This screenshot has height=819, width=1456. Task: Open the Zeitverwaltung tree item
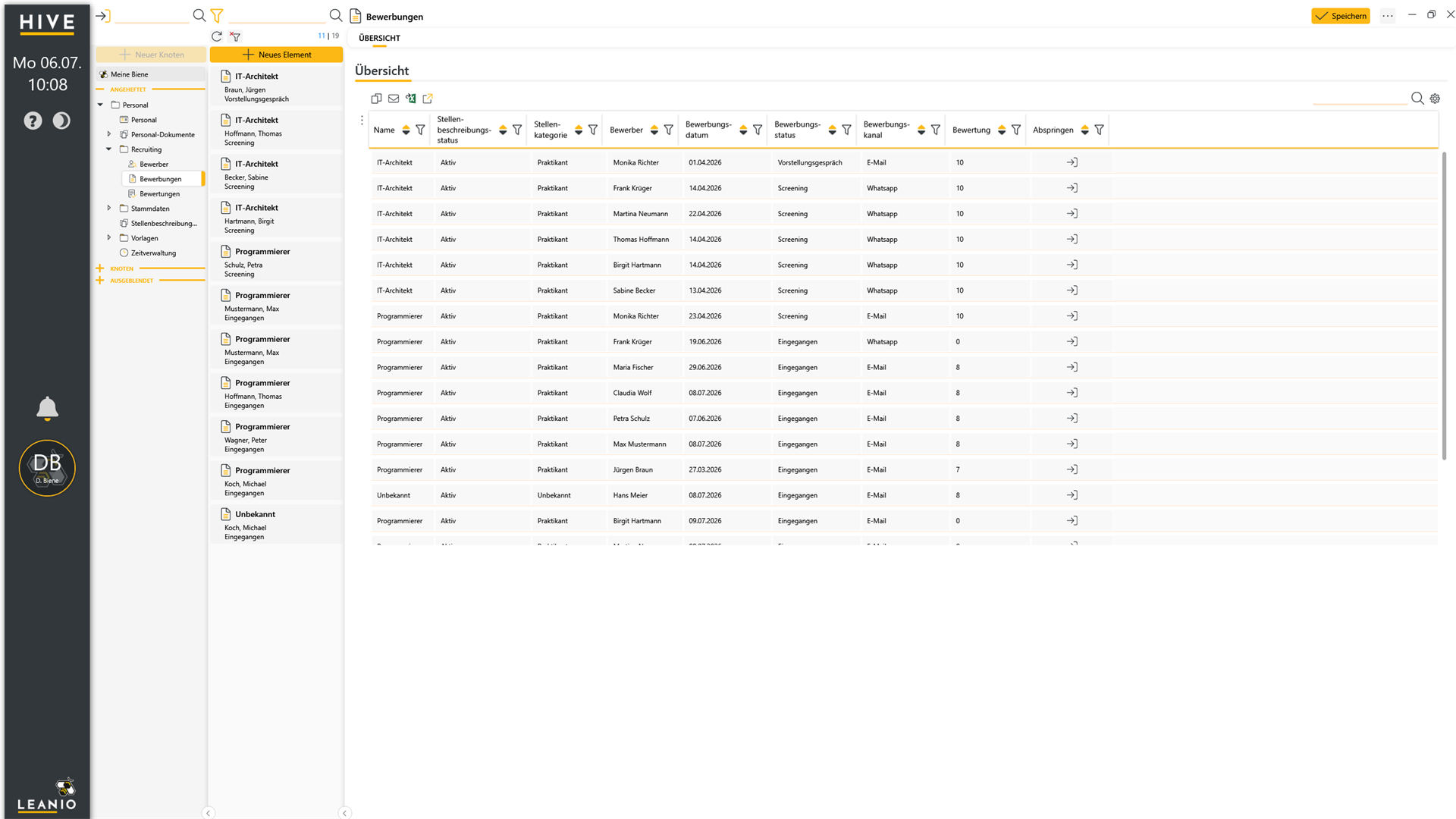(153, 253)
